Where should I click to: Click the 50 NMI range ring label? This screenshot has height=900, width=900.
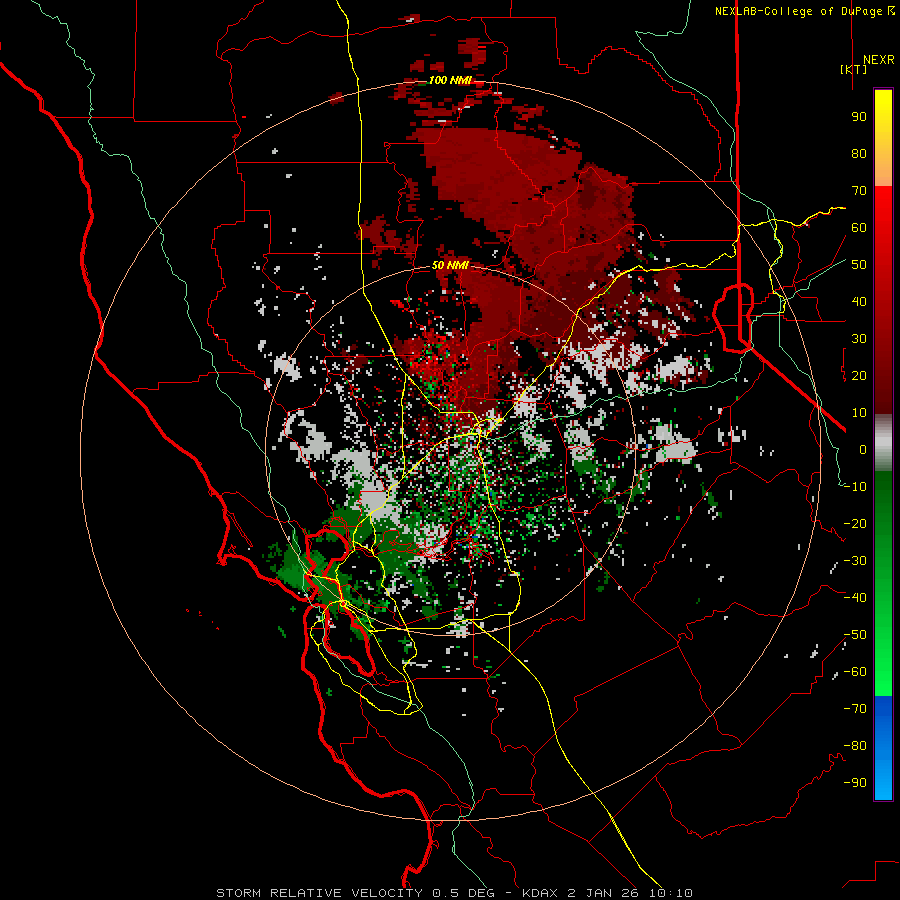tap(450, 265)
